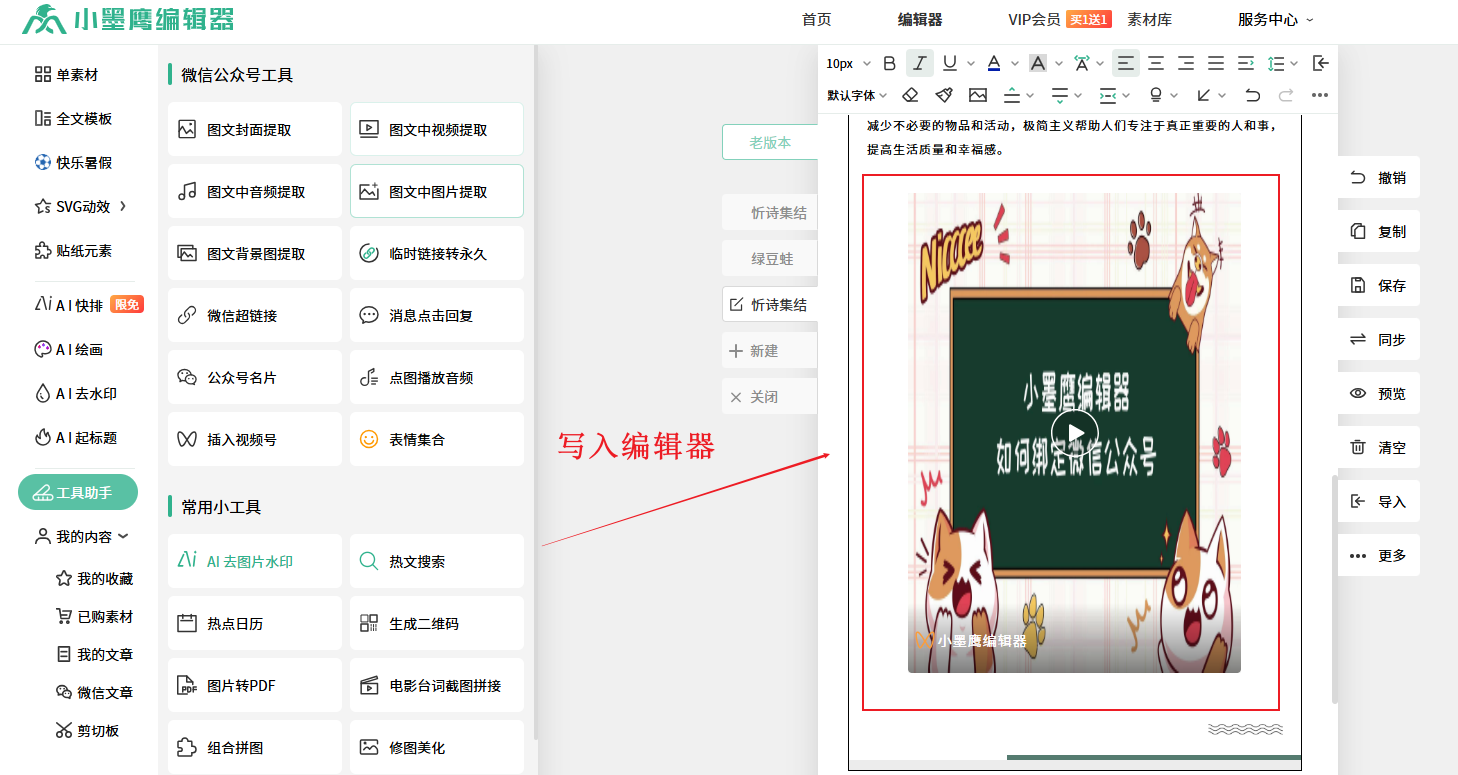Apply blue font color swatch
The image size is (1458, 775).
[994, 63]
